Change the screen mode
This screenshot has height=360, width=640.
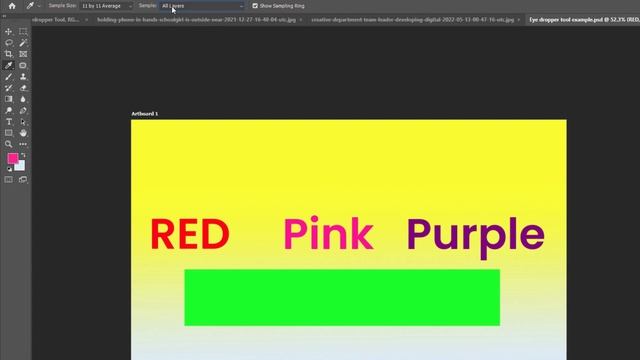(23, 180)
